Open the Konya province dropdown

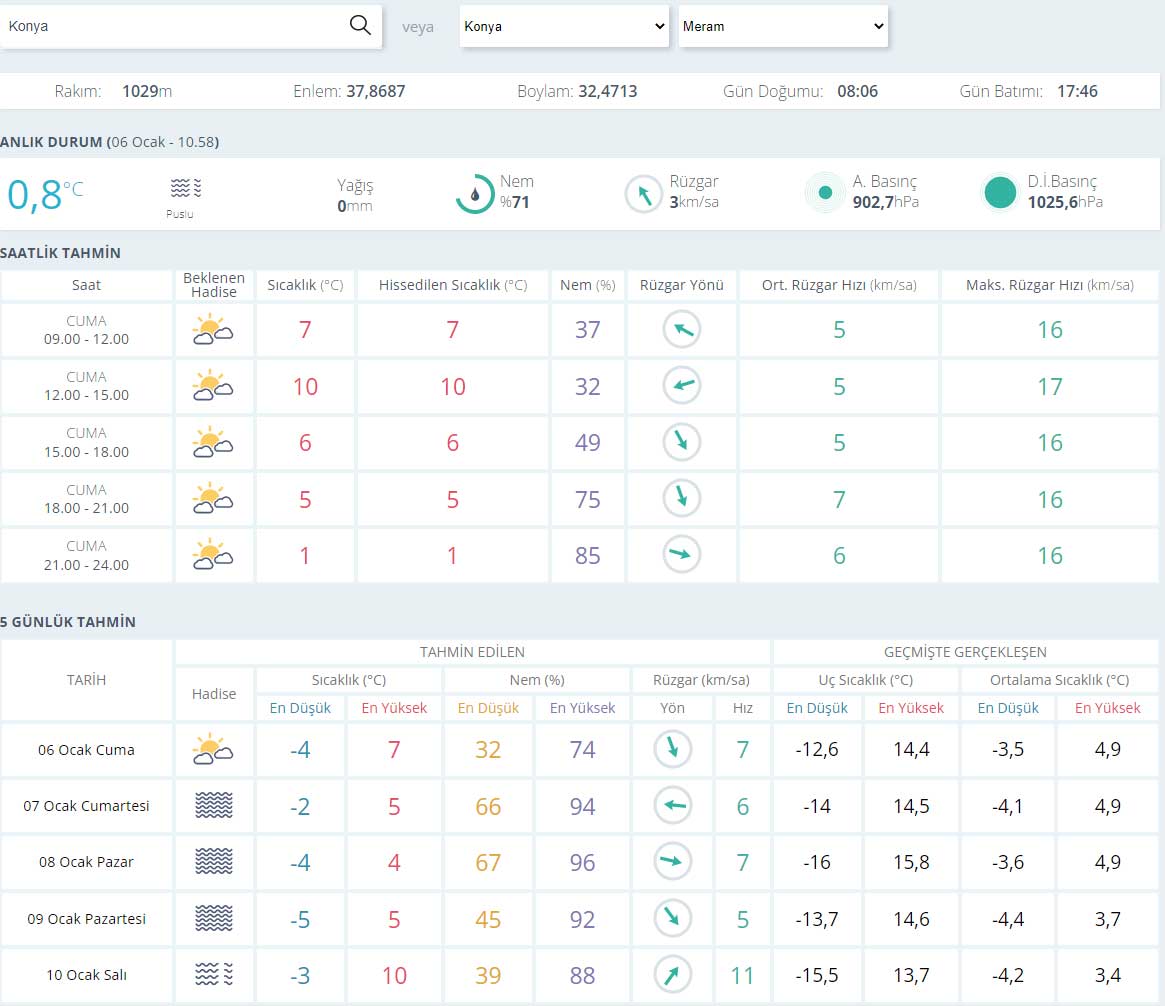point(564,26)
